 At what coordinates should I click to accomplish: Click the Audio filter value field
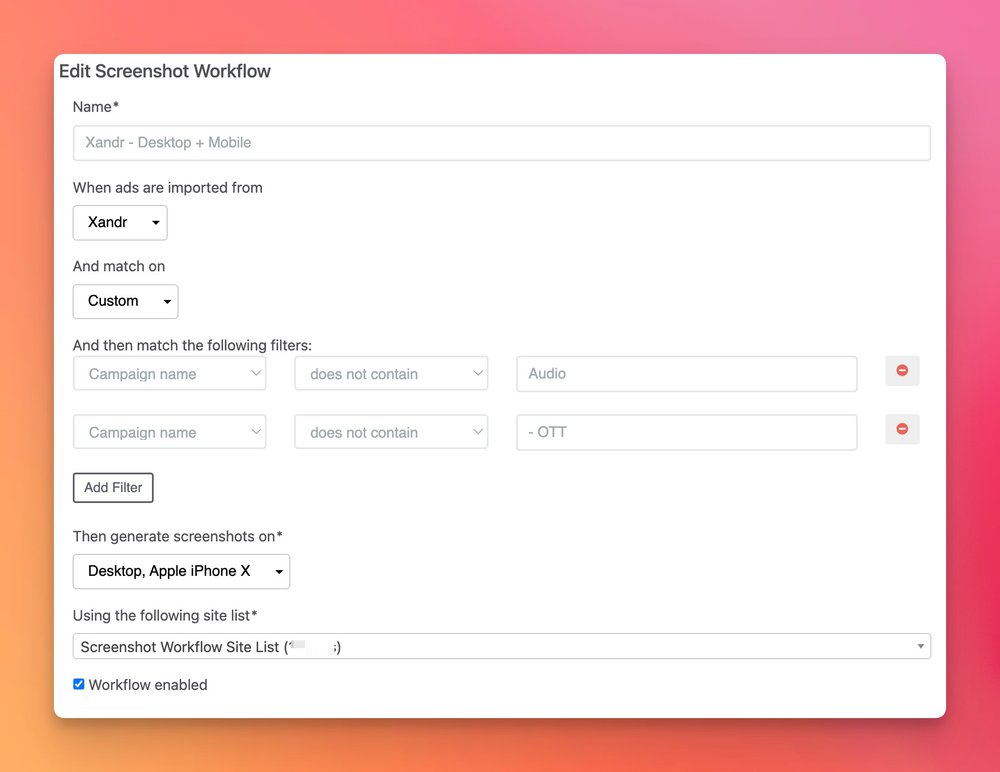click(686, 374)
